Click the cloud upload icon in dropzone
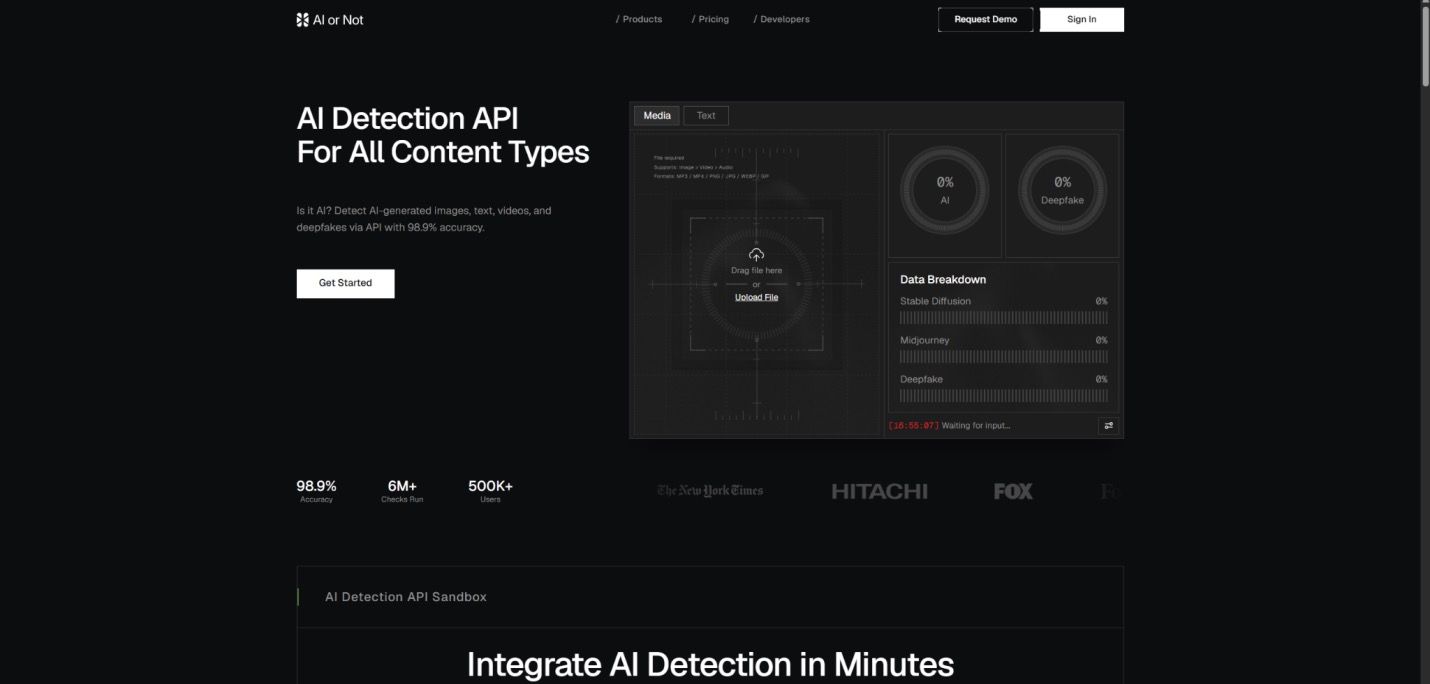This screenshot has height=684, width=1430. click(x=756, y=255)
